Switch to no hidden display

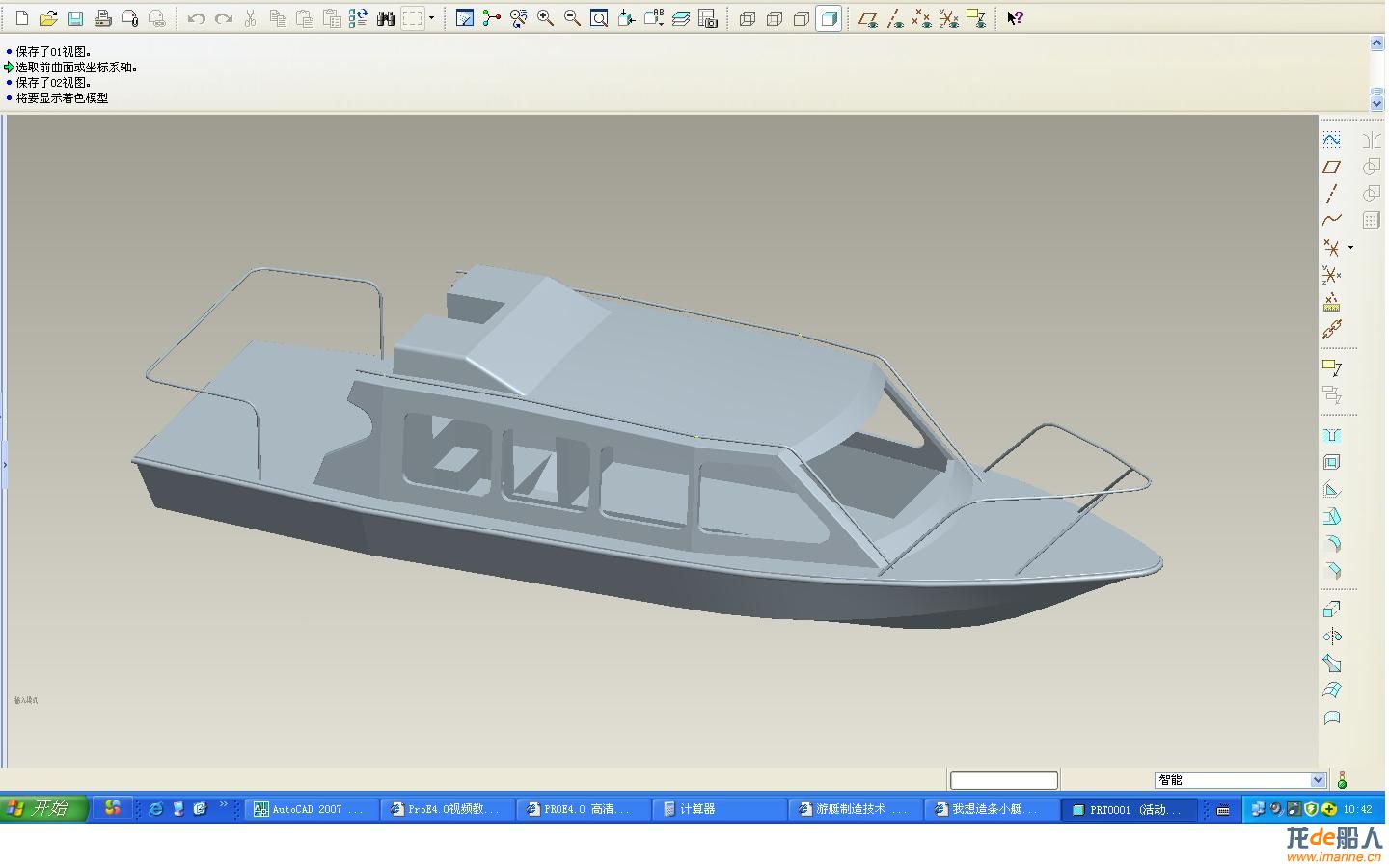tap(801, 17)
